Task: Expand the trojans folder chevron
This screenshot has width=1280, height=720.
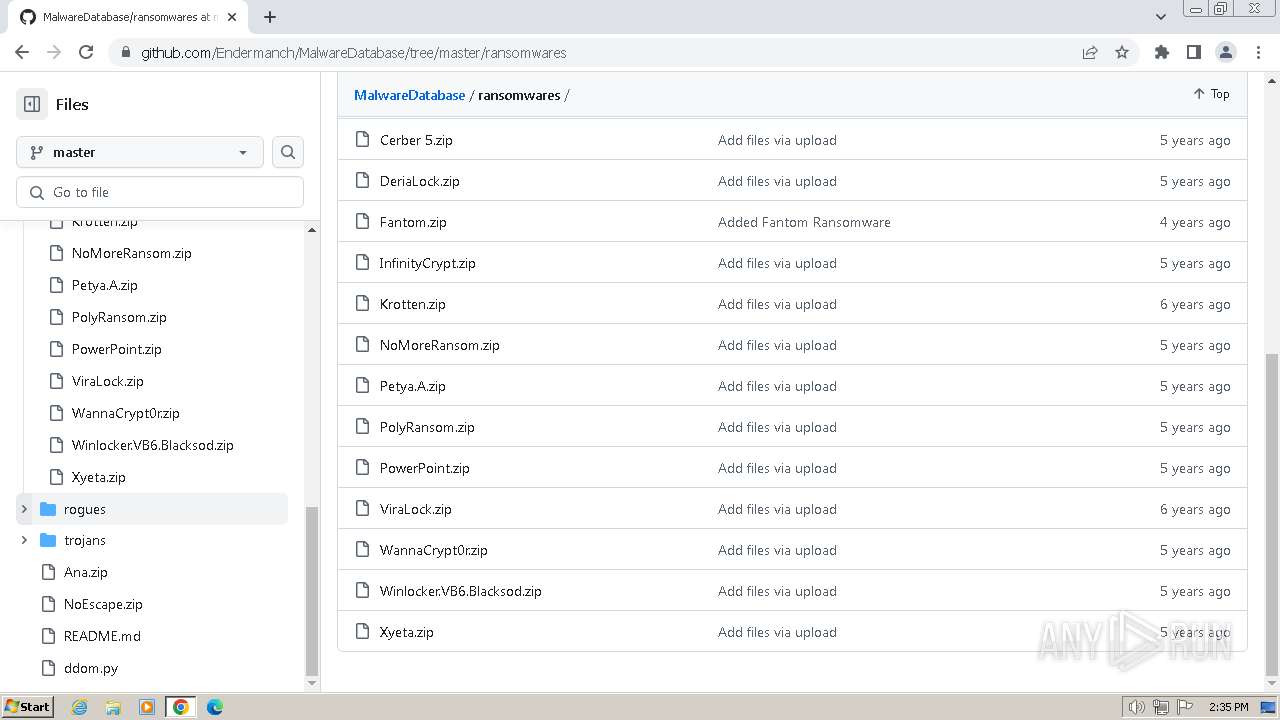Action: [24, 540]
